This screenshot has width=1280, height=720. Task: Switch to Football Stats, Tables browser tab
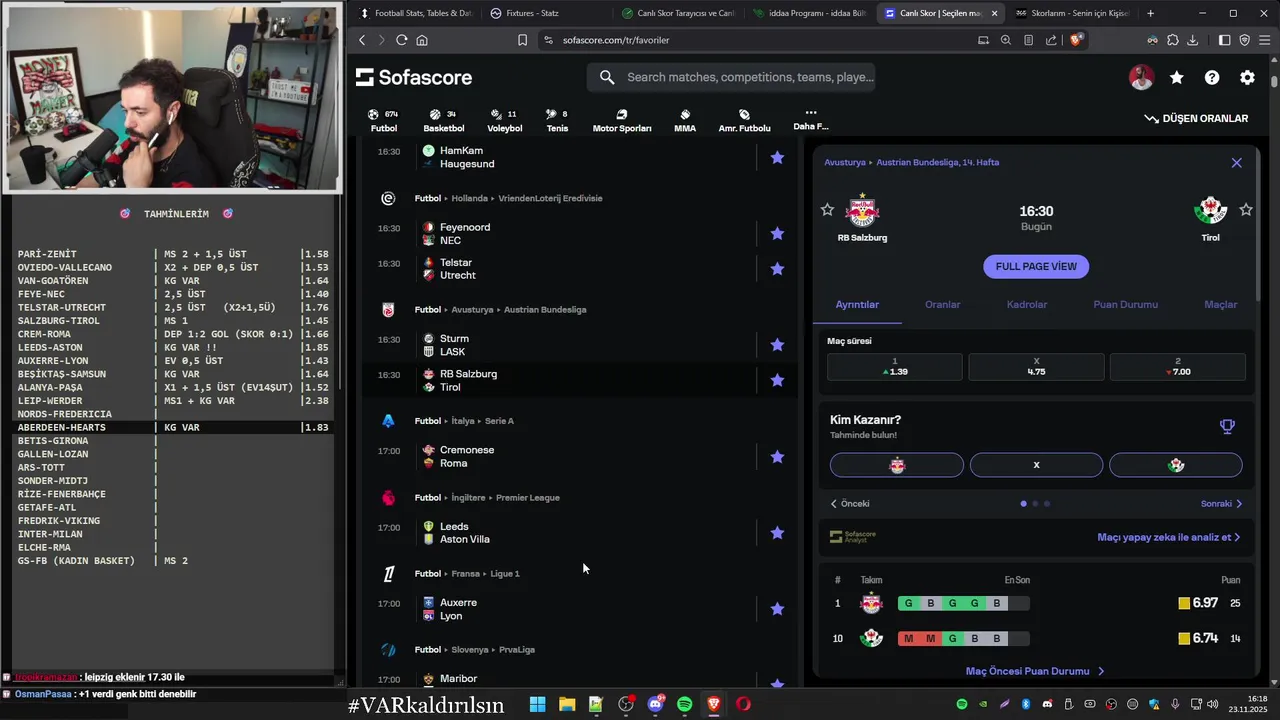(x=415, y=13)
